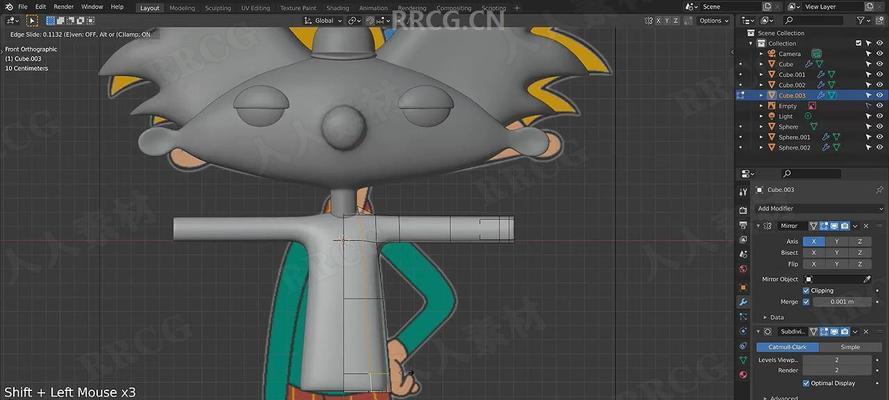Click the Scene name field
889x400 pixels.
(x=730, y=7)
